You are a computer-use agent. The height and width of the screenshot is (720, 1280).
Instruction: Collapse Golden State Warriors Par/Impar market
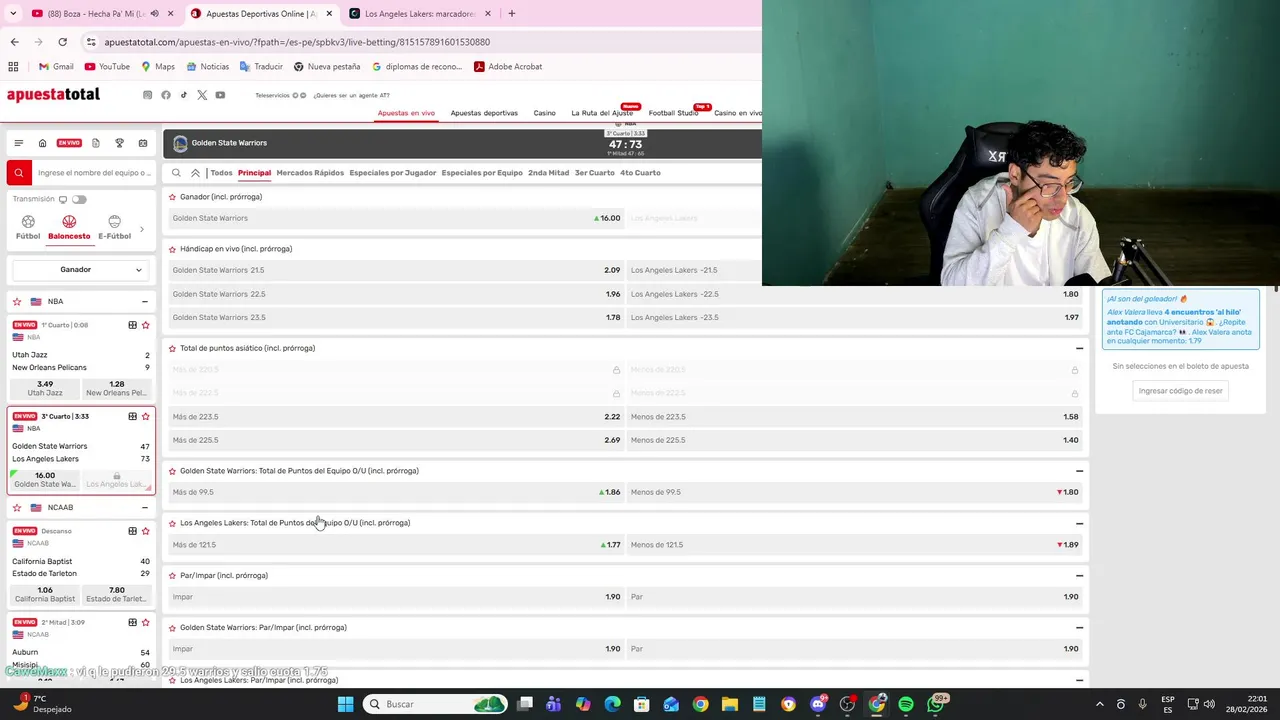click(x=1079, y=628)
